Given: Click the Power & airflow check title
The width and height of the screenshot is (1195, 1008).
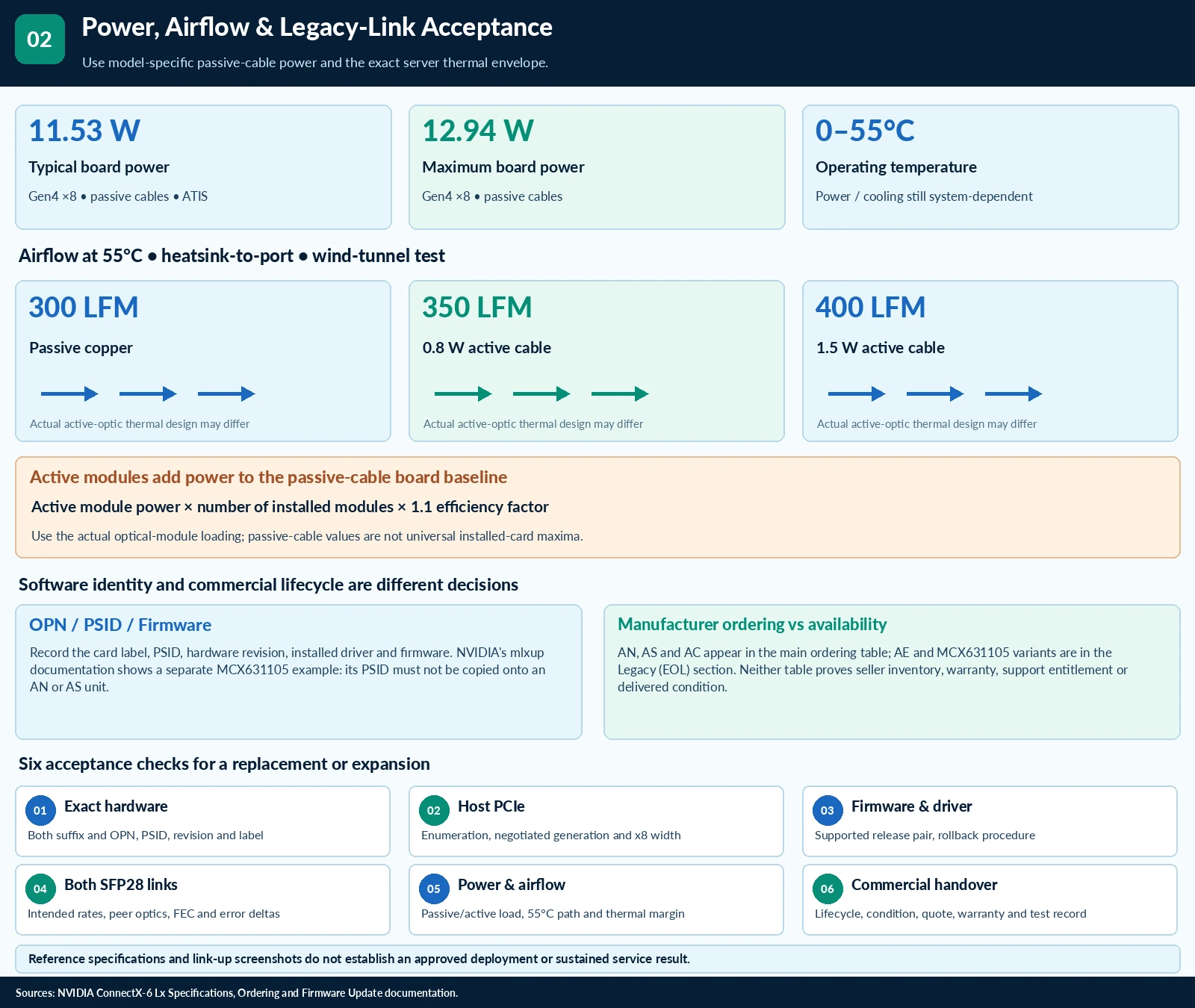Looking at the screenshot, I should point(512,885).
